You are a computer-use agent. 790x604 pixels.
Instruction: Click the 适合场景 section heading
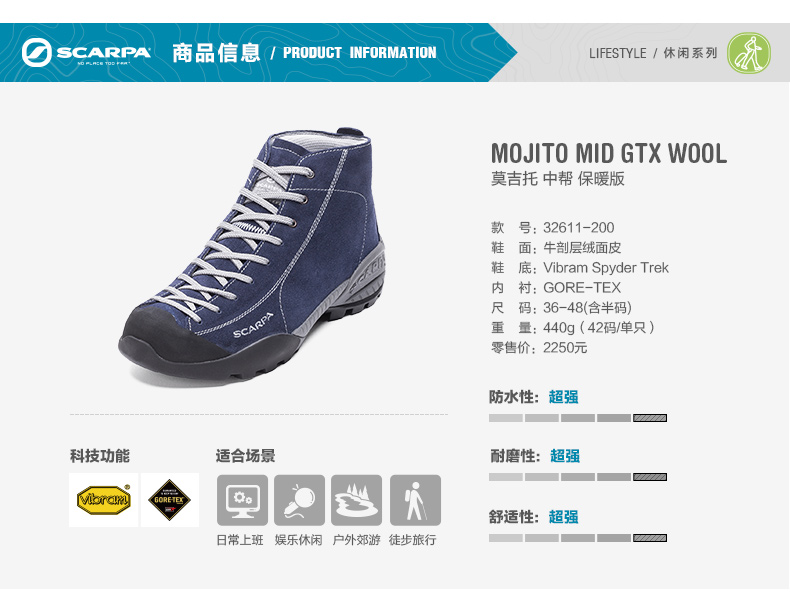click(x=245, y=456)
